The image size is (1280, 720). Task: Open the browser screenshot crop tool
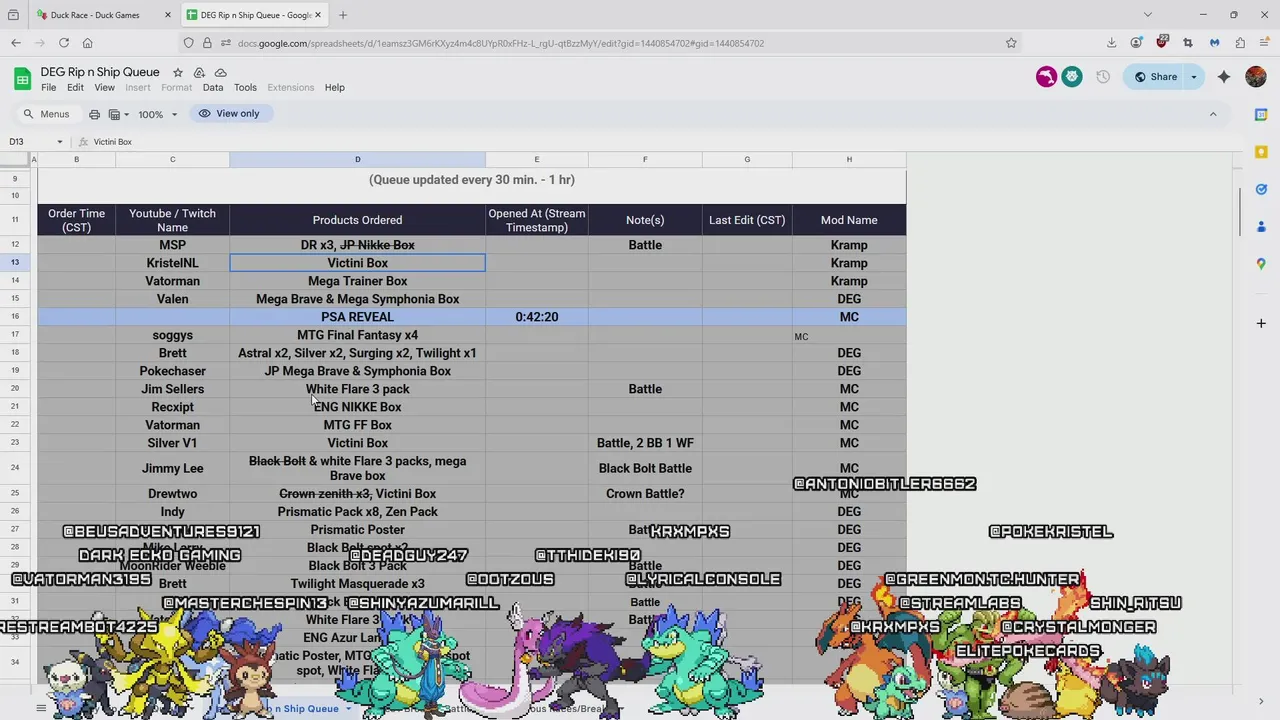click(1187, 43)
